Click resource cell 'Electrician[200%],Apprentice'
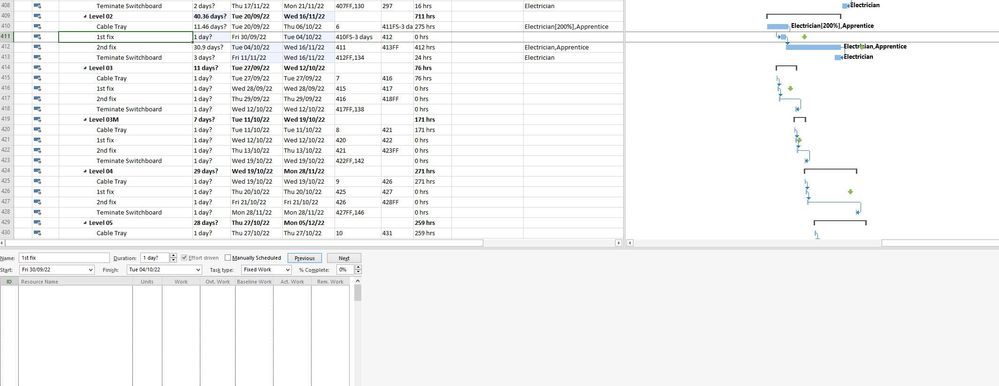The image size is (999, 386). (573, 27)
